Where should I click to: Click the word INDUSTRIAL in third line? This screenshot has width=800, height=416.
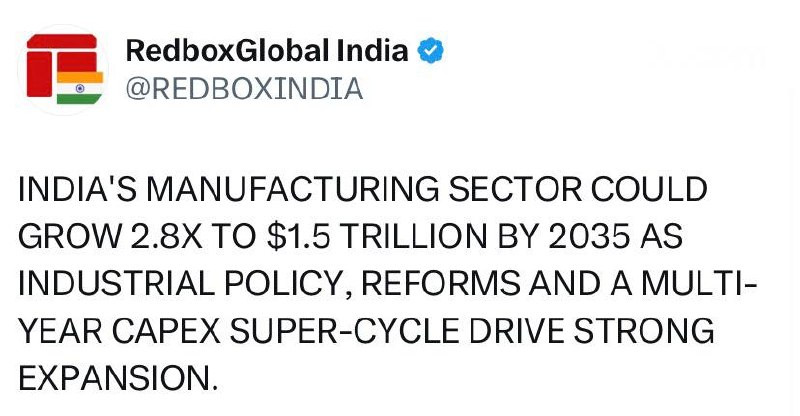tap(117, 284)
